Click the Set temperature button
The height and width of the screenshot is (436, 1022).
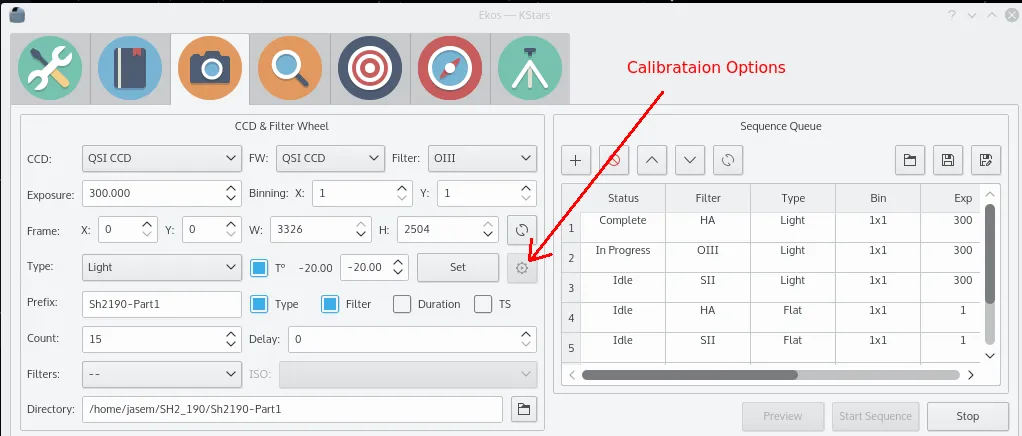point(458,268)
